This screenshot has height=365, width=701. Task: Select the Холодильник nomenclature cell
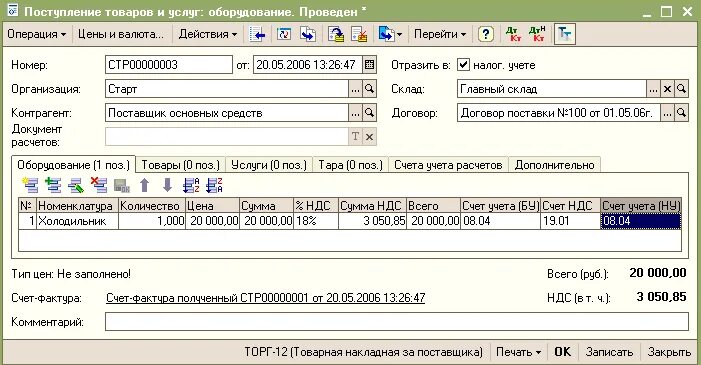(x=77, y=221)
